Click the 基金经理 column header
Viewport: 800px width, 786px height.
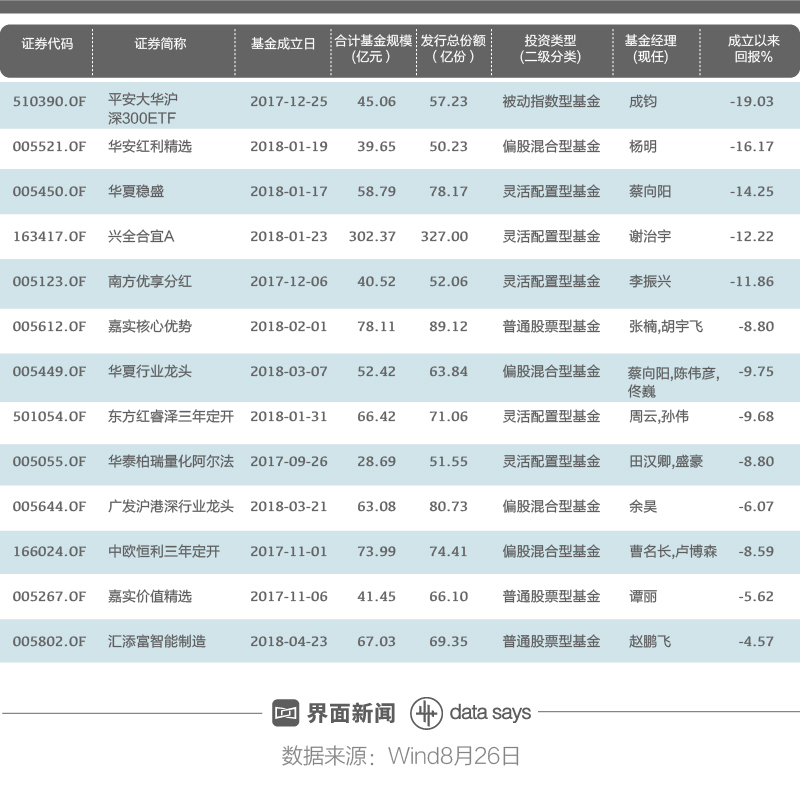[x=651, y=48]
